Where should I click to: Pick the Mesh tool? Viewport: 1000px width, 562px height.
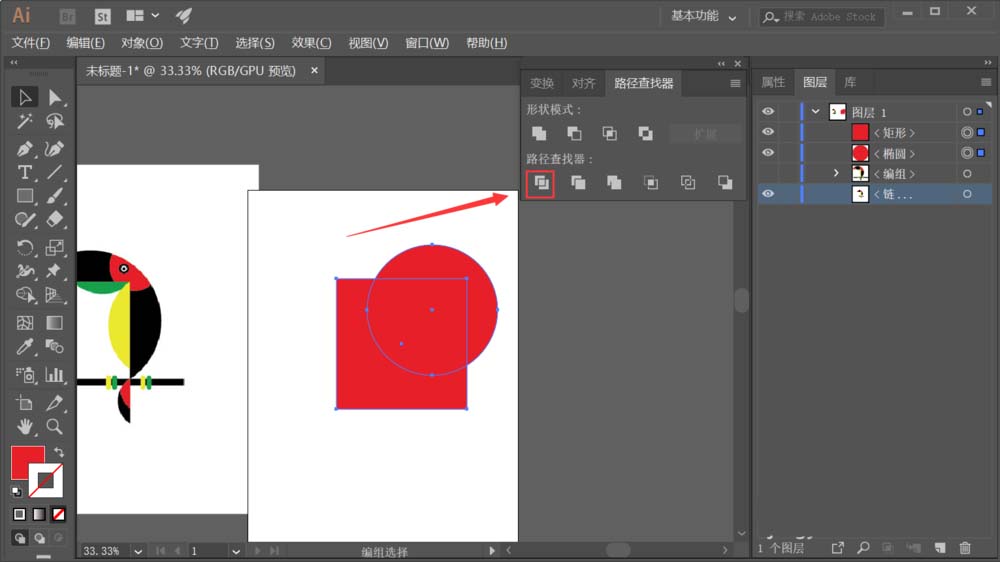click(25, 323)
